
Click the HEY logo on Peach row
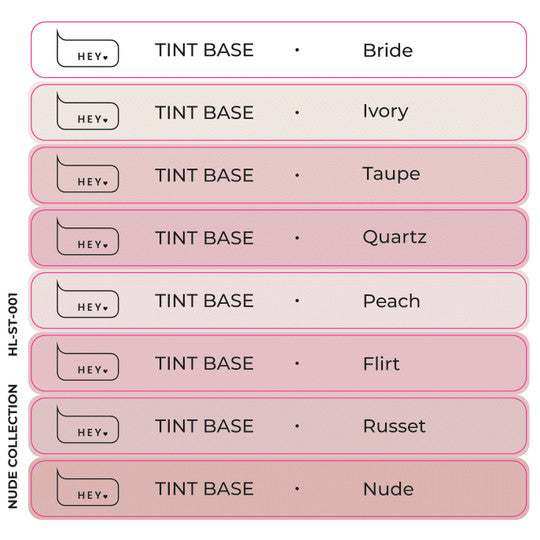point(88,299)
